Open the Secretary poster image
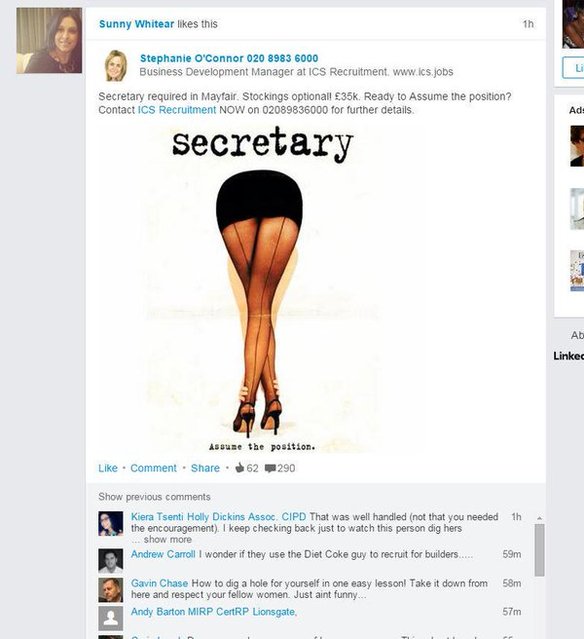Viewport: 584px width, 639px height. (261, 288)
